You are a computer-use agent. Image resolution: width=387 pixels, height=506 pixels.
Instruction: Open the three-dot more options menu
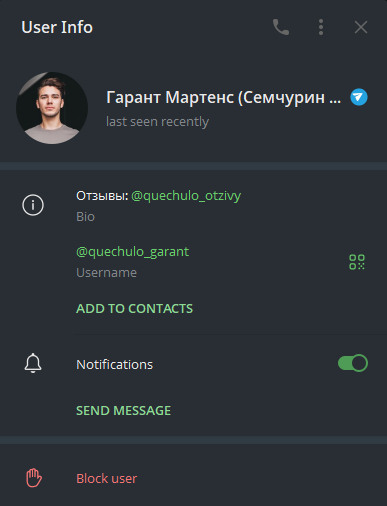321,27
